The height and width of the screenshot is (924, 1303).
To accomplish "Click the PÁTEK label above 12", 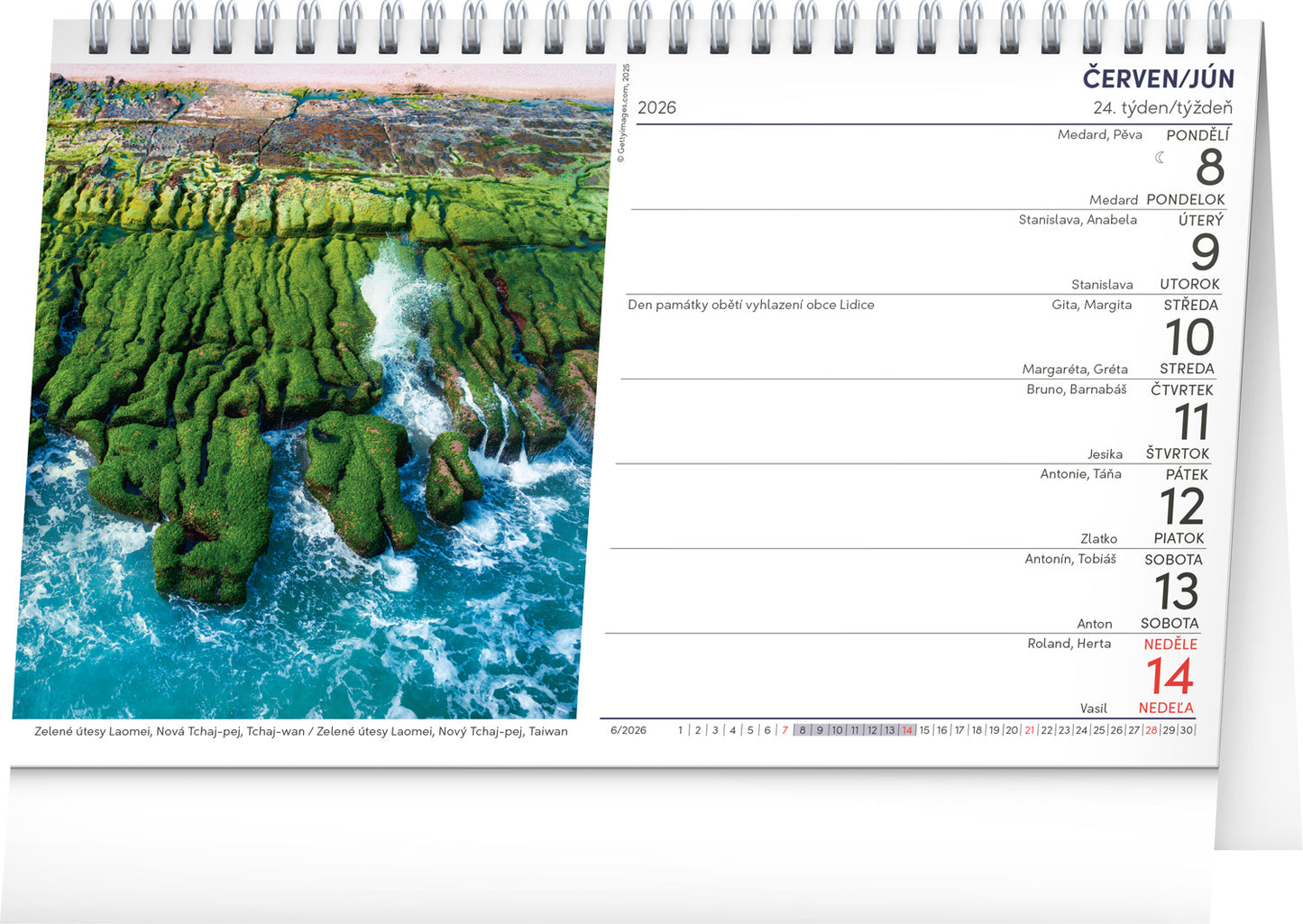I will click(1186, 475).
